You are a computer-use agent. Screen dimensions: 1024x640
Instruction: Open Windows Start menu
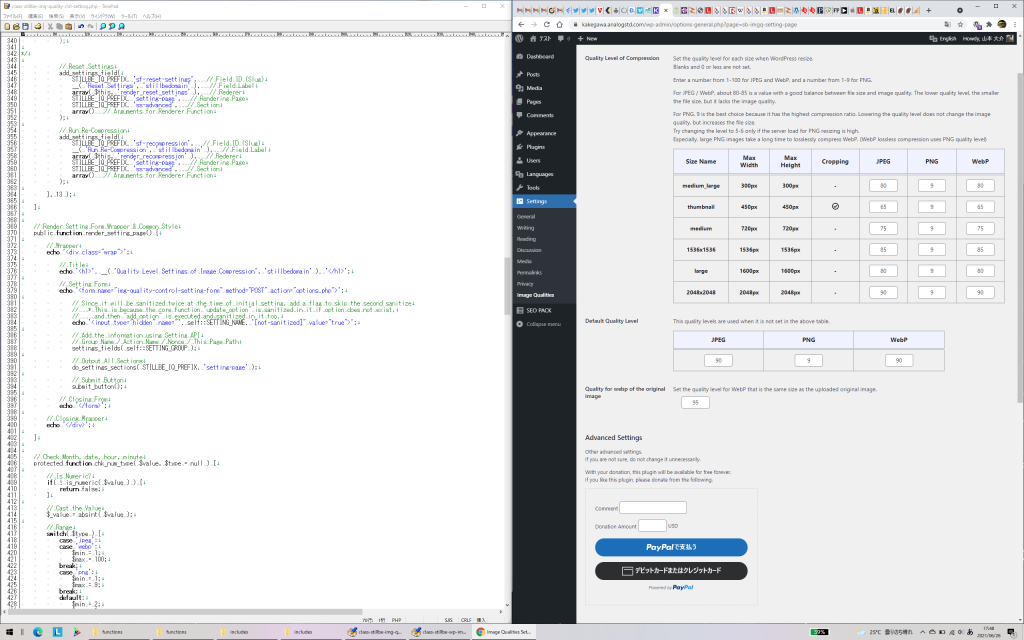(x=9, y=632)
